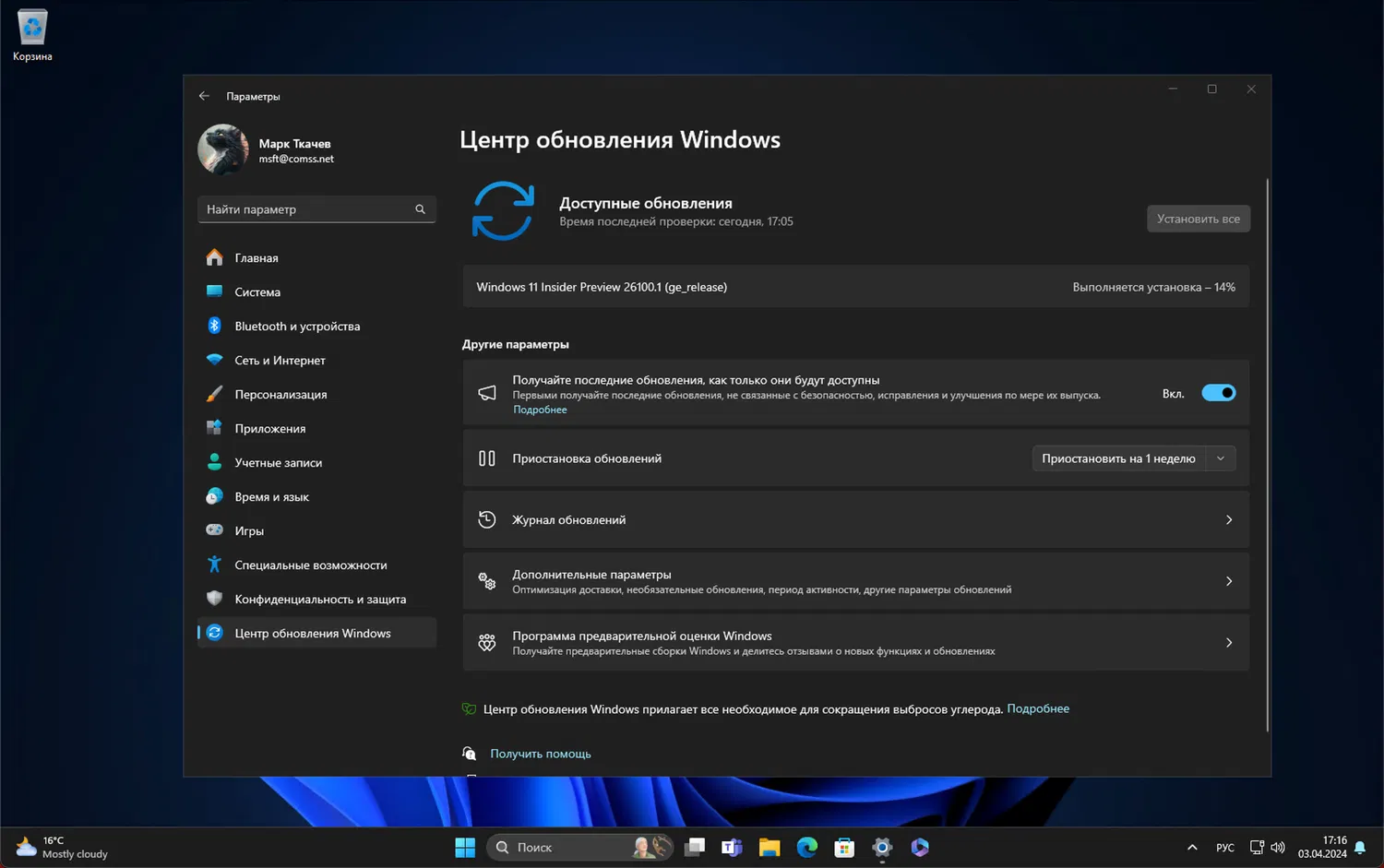The image size is (1384, 868).
Task: Expand the Журнал обновлений chevron
Action: (1228, 519)
